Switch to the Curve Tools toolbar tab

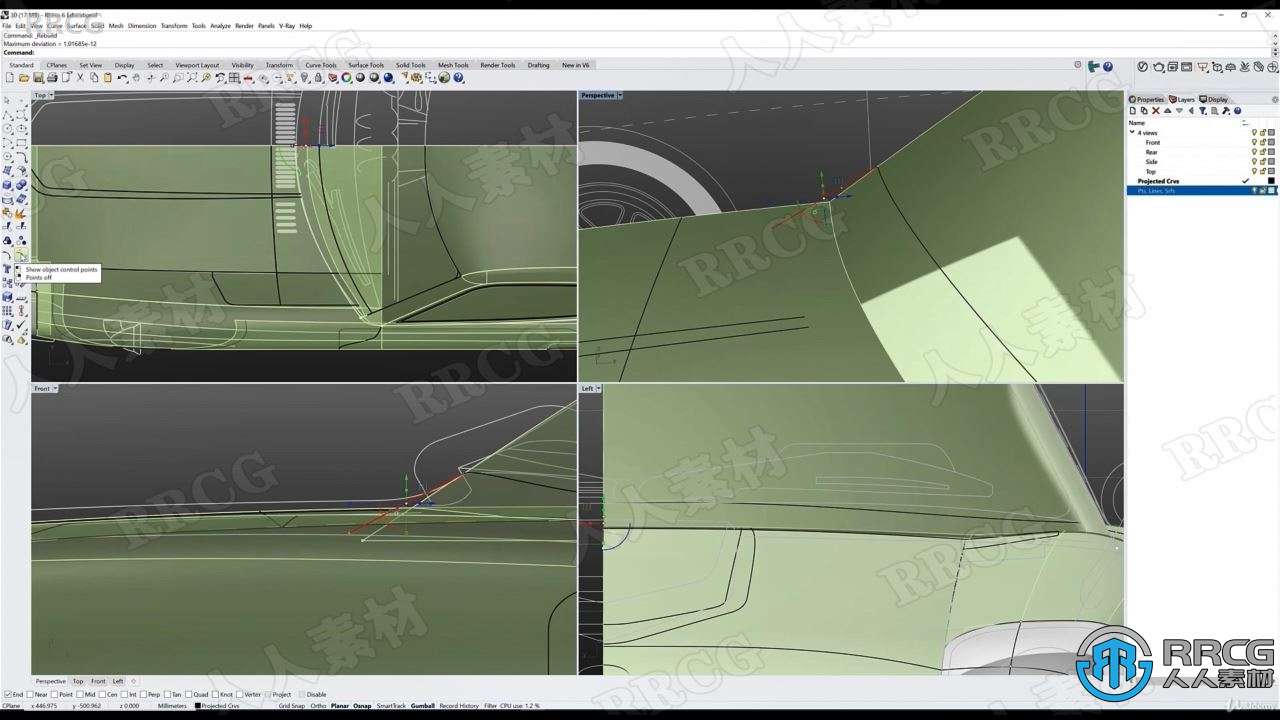(321, 65)
